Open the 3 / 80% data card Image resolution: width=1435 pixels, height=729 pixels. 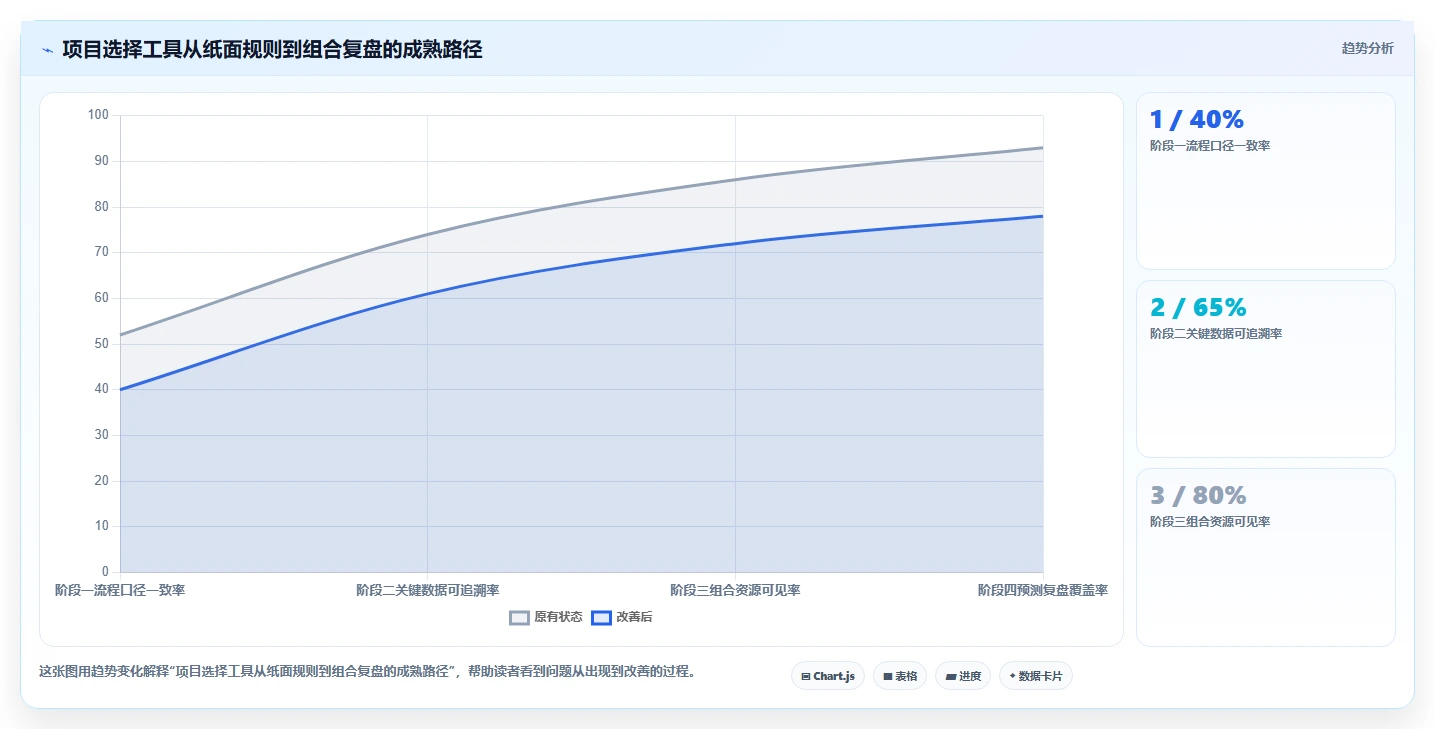pyautogui.click(x=1266, y=557)
